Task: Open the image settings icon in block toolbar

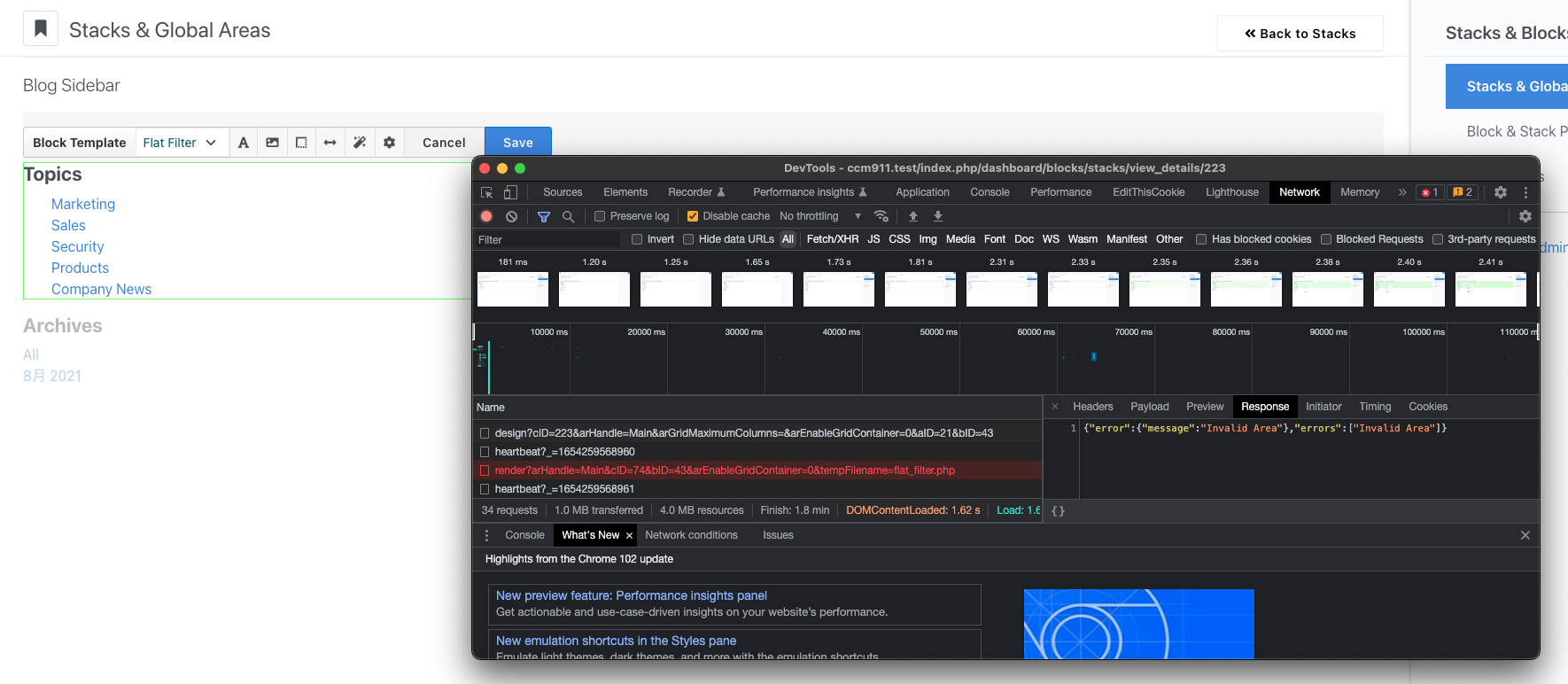Action: coord(272,143)
